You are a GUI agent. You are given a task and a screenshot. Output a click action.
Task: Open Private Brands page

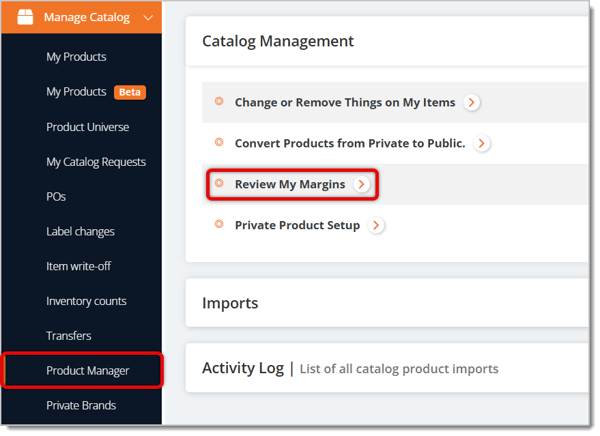[x=81, y=405]
